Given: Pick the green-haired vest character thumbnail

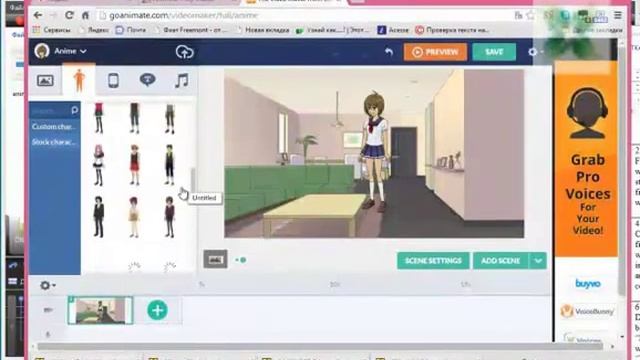Looking at the screenshot, I should 170,165.
